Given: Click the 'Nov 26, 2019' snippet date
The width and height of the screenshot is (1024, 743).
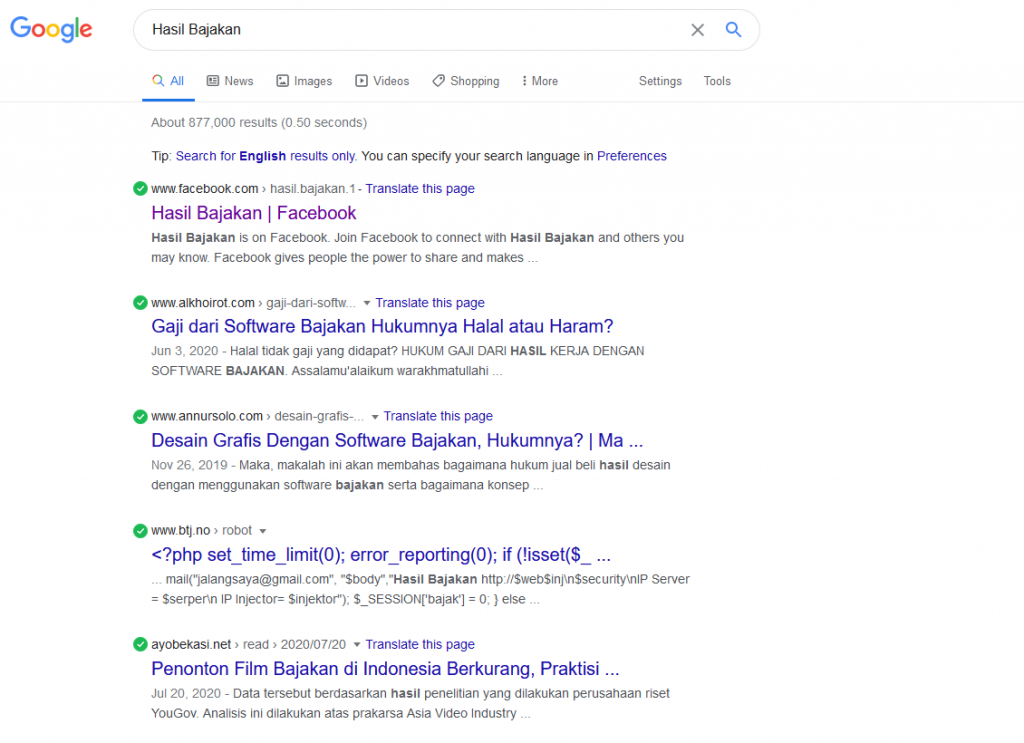Looking at the screenshot, I should pyautogui.click(x=189, y=466).
